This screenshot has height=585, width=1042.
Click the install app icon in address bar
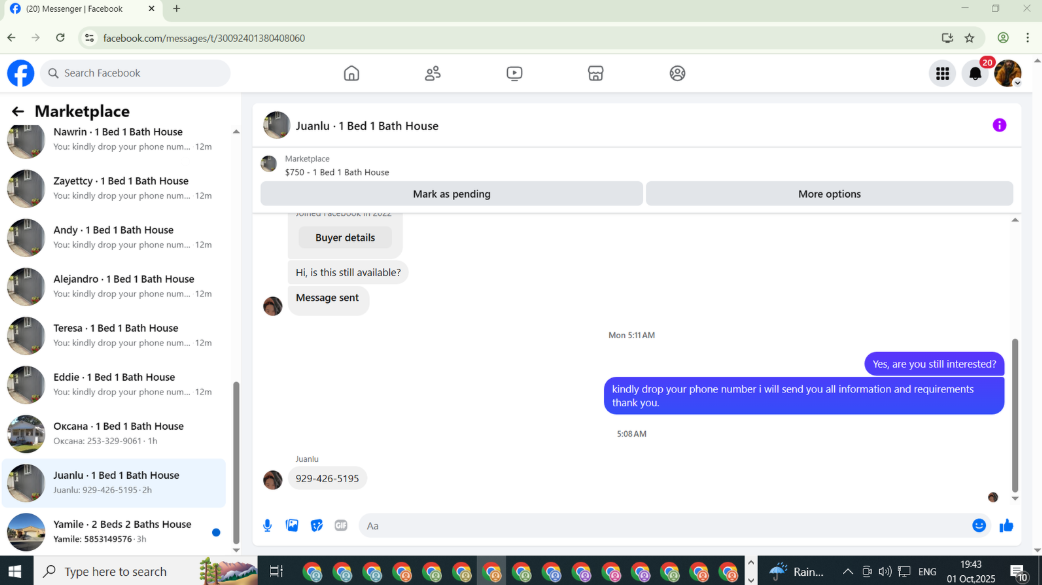click(x=947, y=38)
